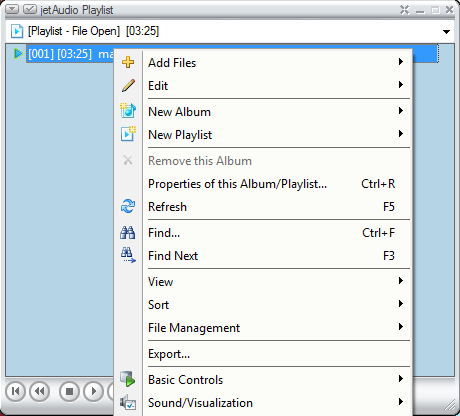Select the Edit menu entry
Image resolution: width=460 pixels, height=416 pixels.
[x=263, y=86]
